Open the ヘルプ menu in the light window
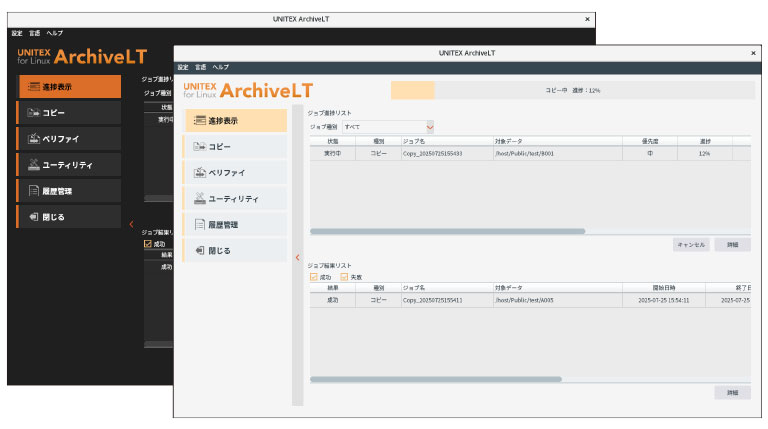The height and width of the screenshot is (429, 768). coord(220,67)
